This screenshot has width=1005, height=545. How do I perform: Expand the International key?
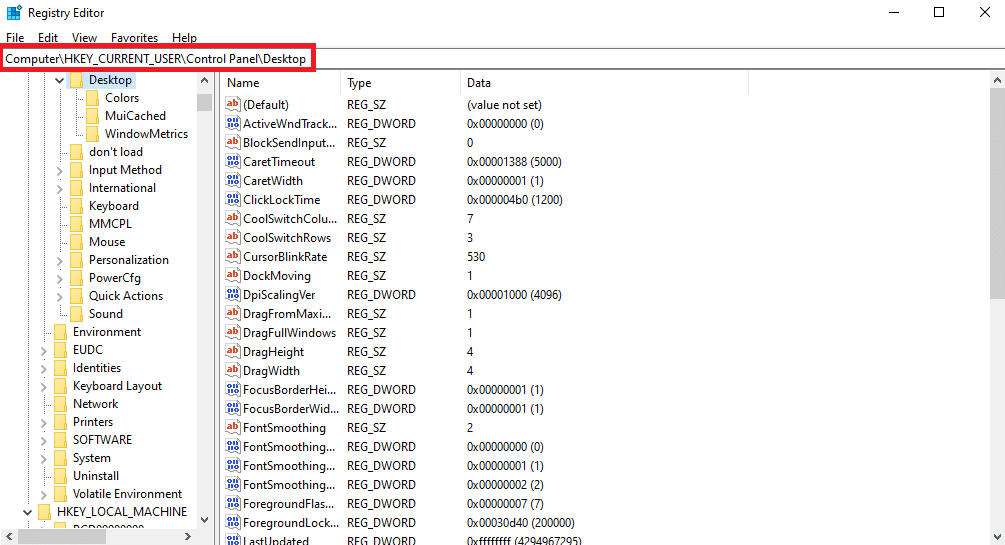tap(60, 189)
